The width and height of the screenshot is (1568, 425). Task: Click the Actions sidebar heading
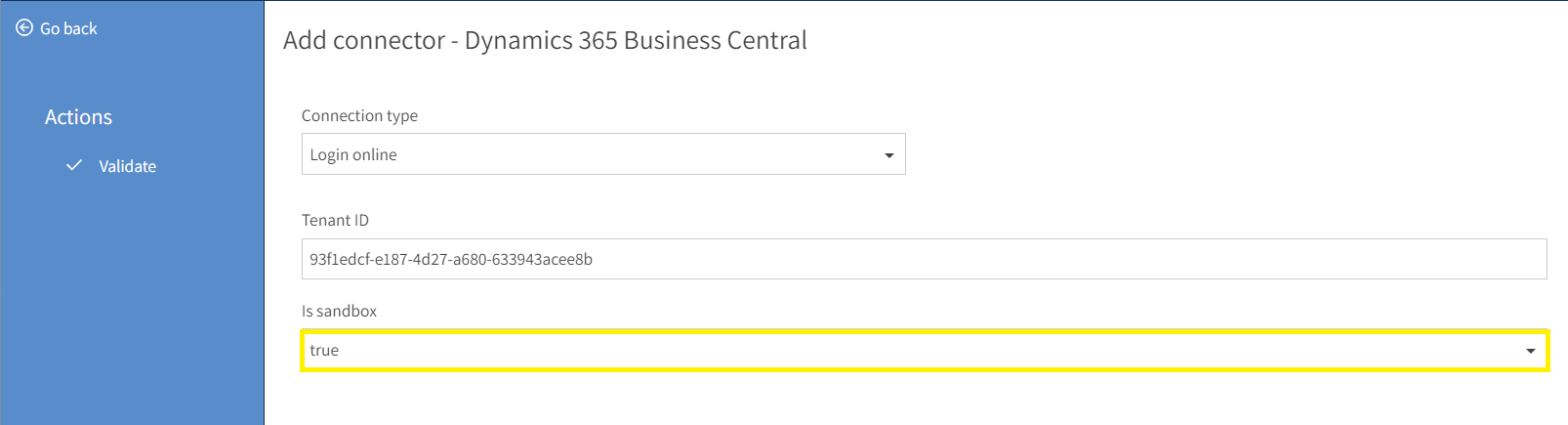pyautogui.click(x=78, y=117)
